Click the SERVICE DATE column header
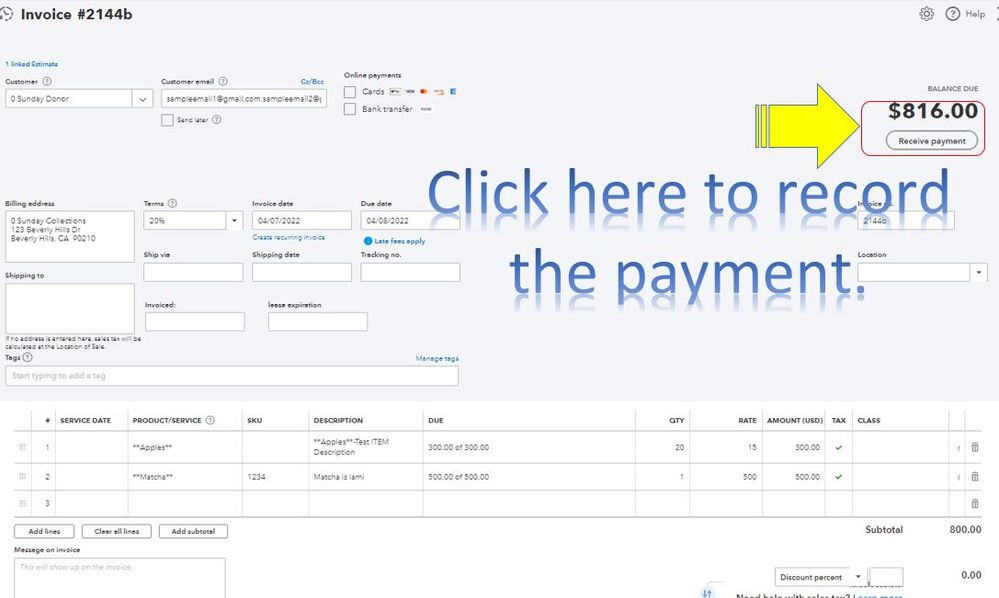The image size is (999, 598). (x=85, y=420)
